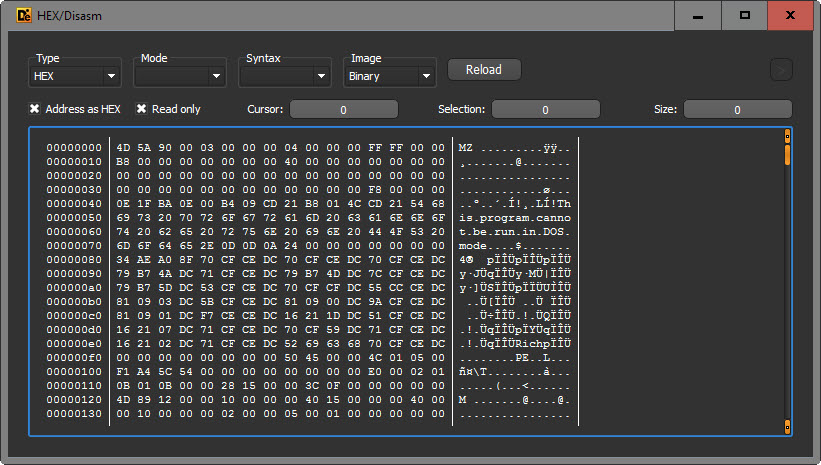Open the Syntax dropdown
This screenshot has width=821, height=465.
285,76
